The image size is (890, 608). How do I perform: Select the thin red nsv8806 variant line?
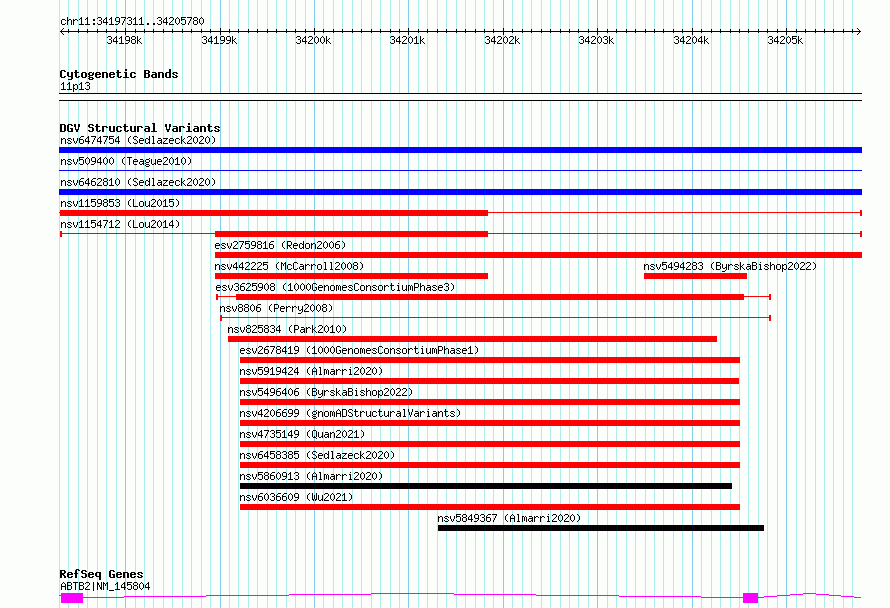496,318
